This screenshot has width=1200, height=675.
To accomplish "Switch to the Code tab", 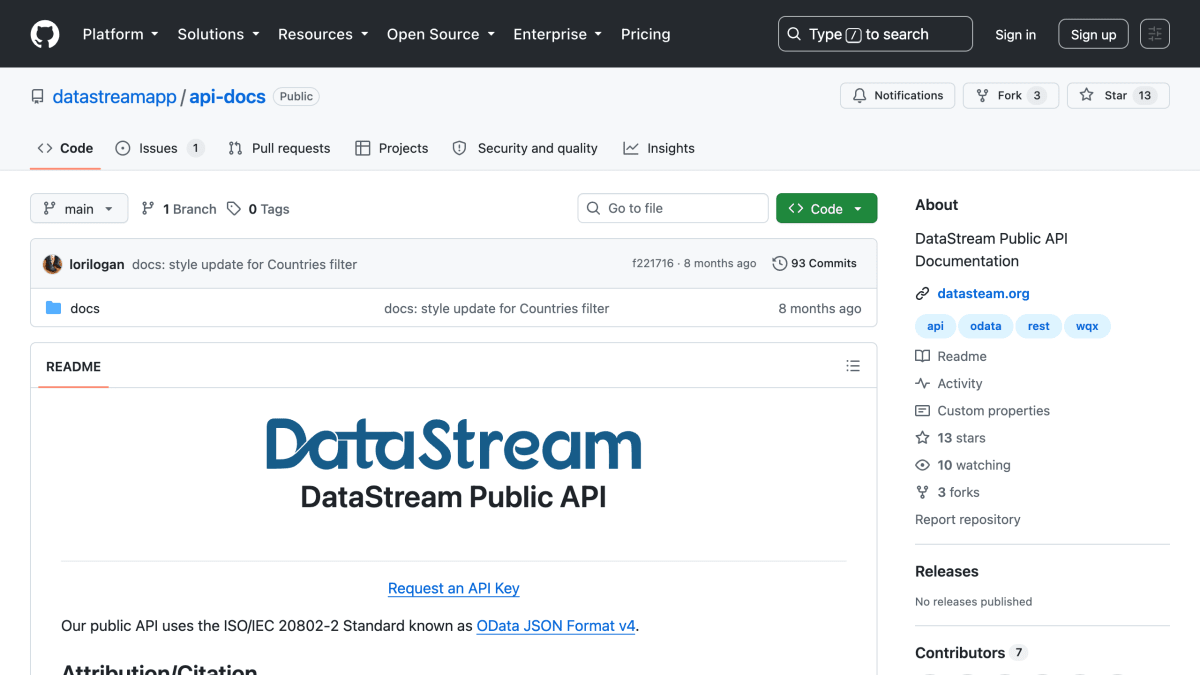I will [x=65, y=148].
